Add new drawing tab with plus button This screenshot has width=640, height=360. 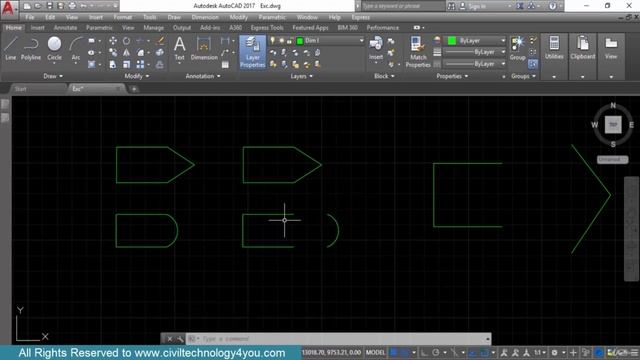coord(134,89)
